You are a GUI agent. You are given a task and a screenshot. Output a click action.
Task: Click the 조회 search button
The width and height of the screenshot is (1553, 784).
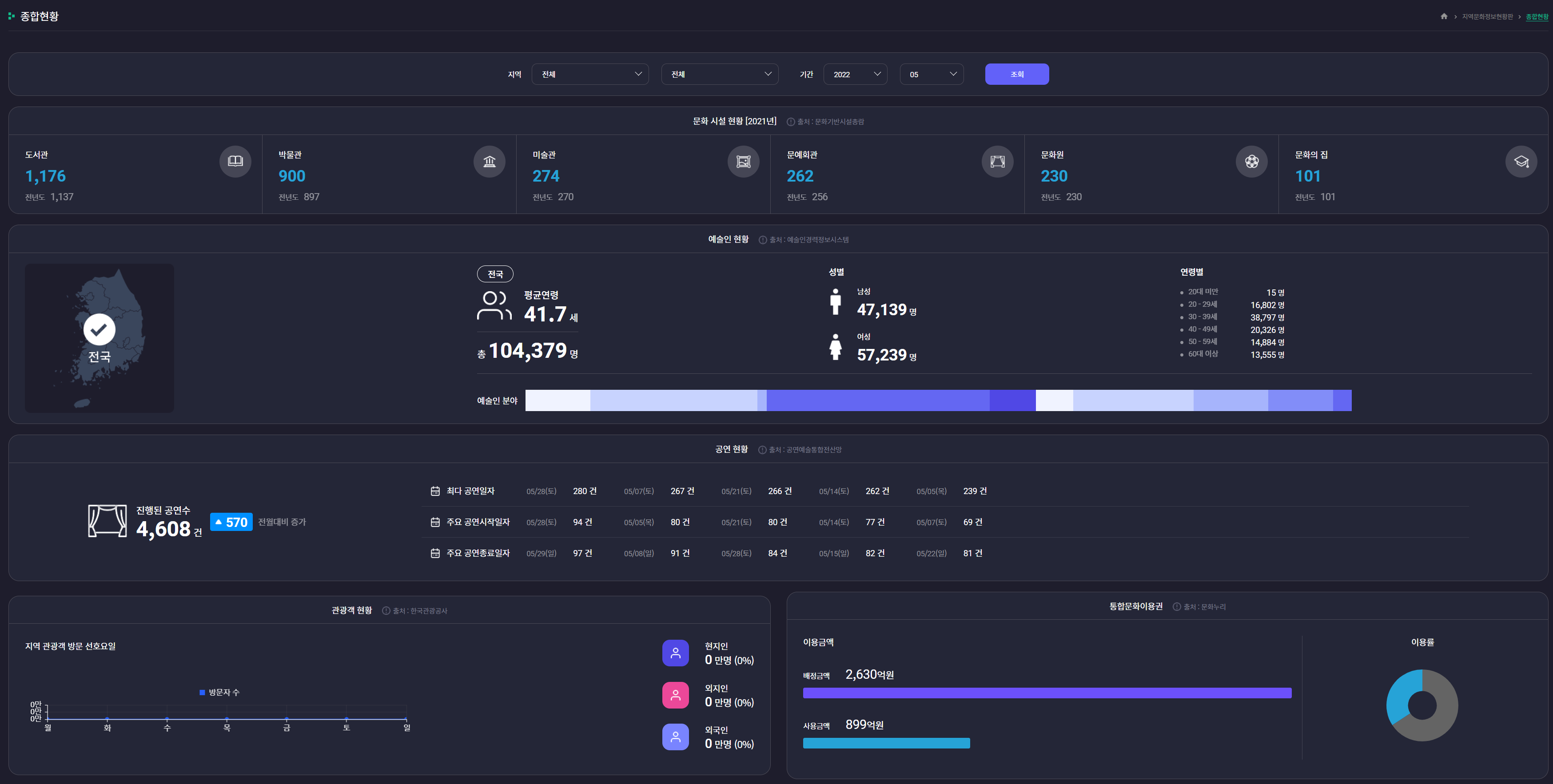(x=1017, y=74)
